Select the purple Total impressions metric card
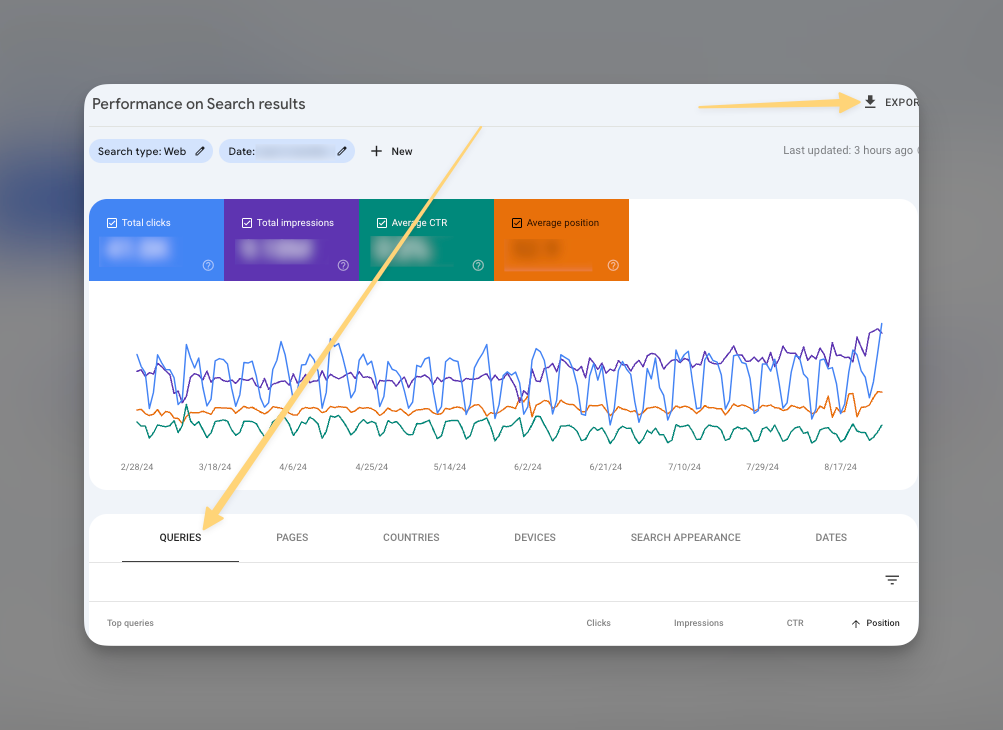Viewport: 1003px width, 730px height. tap(292, 240)
